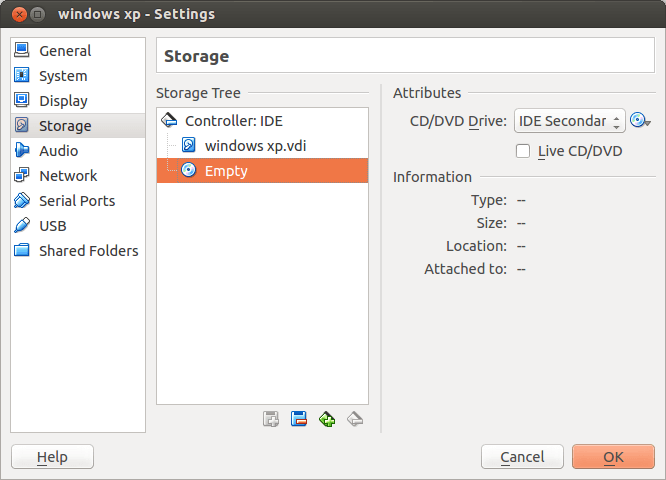Image resolution: width=666 pixels, height=480 pixels.
Task: Click the Cancel button
Action: tap(522, 457)
